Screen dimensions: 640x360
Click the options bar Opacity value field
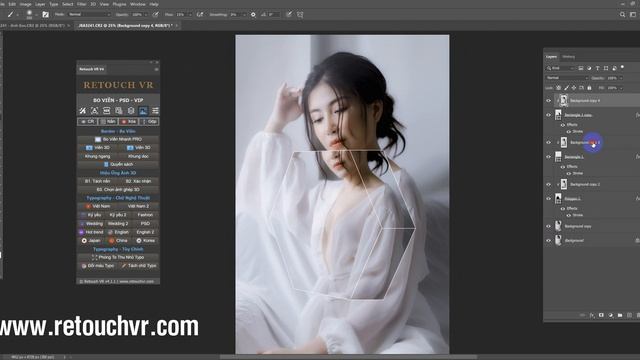point(136,14)
